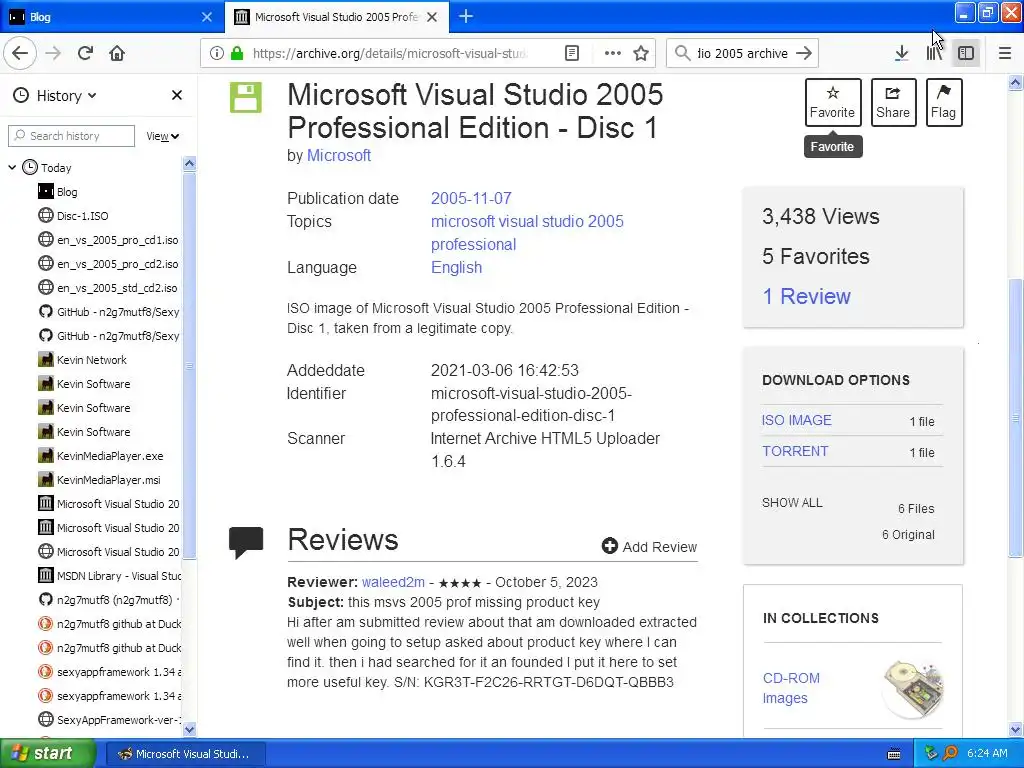1024x768 pixels.
Task: Bookmark this page with star icon
Action: click(x=641, y=53)
